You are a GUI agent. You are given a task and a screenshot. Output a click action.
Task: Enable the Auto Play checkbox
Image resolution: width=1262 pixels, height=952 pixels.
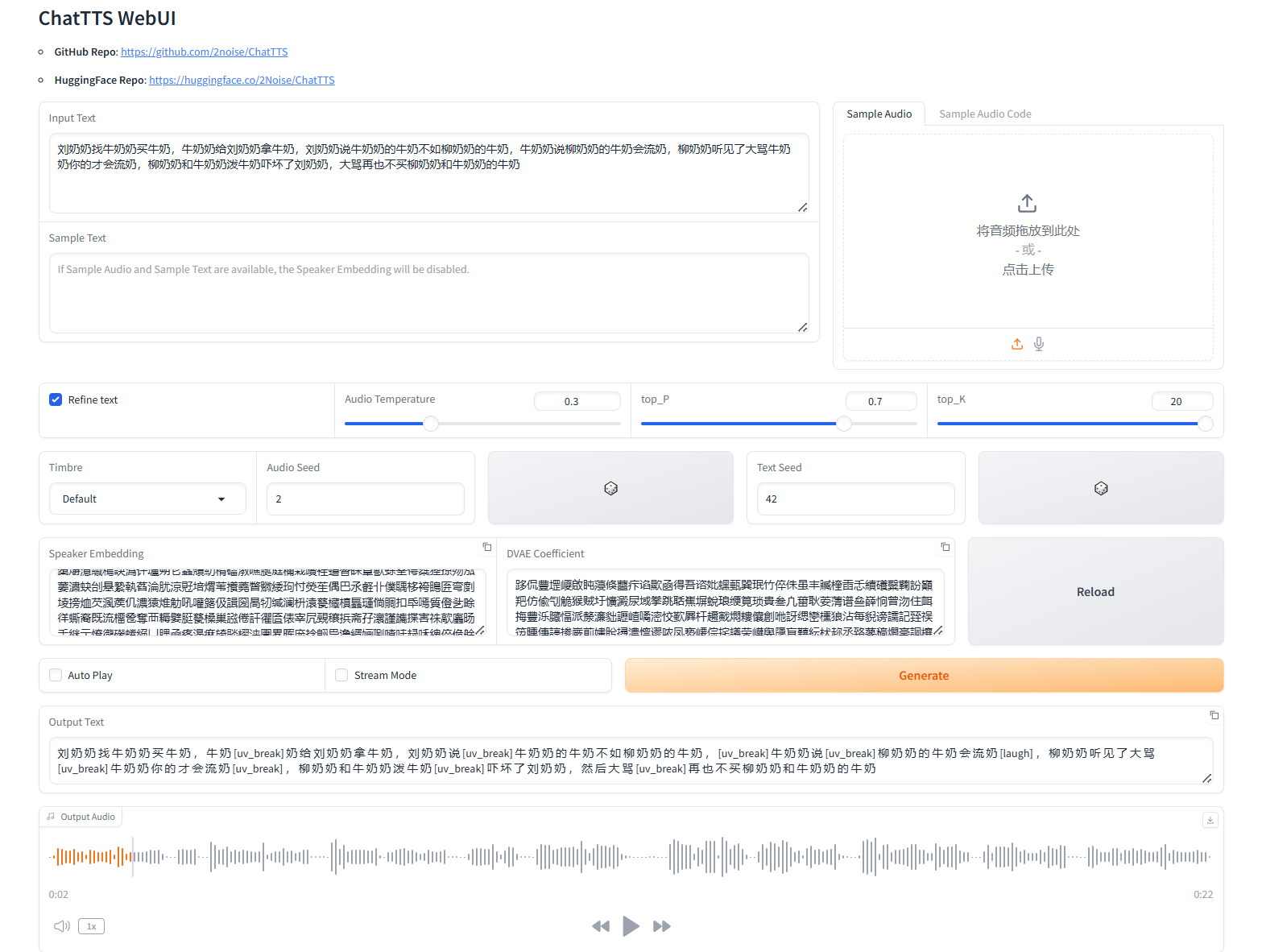(56, 675)
